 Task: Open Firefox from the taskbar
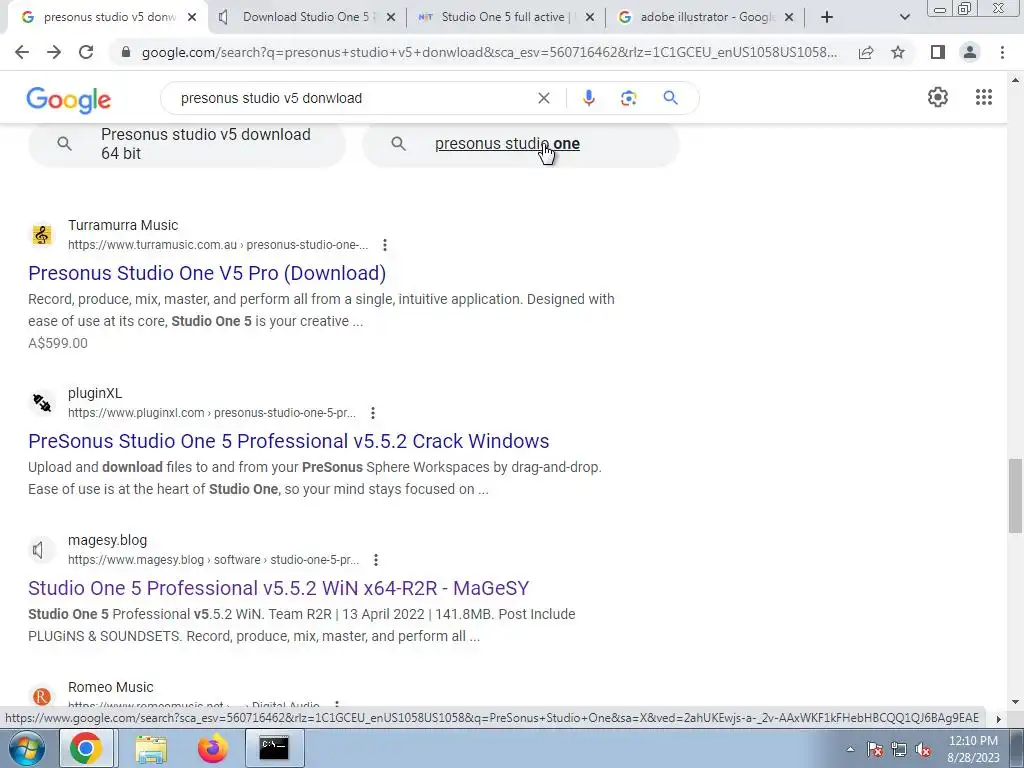pyautogui.click(x=212, y=748)
